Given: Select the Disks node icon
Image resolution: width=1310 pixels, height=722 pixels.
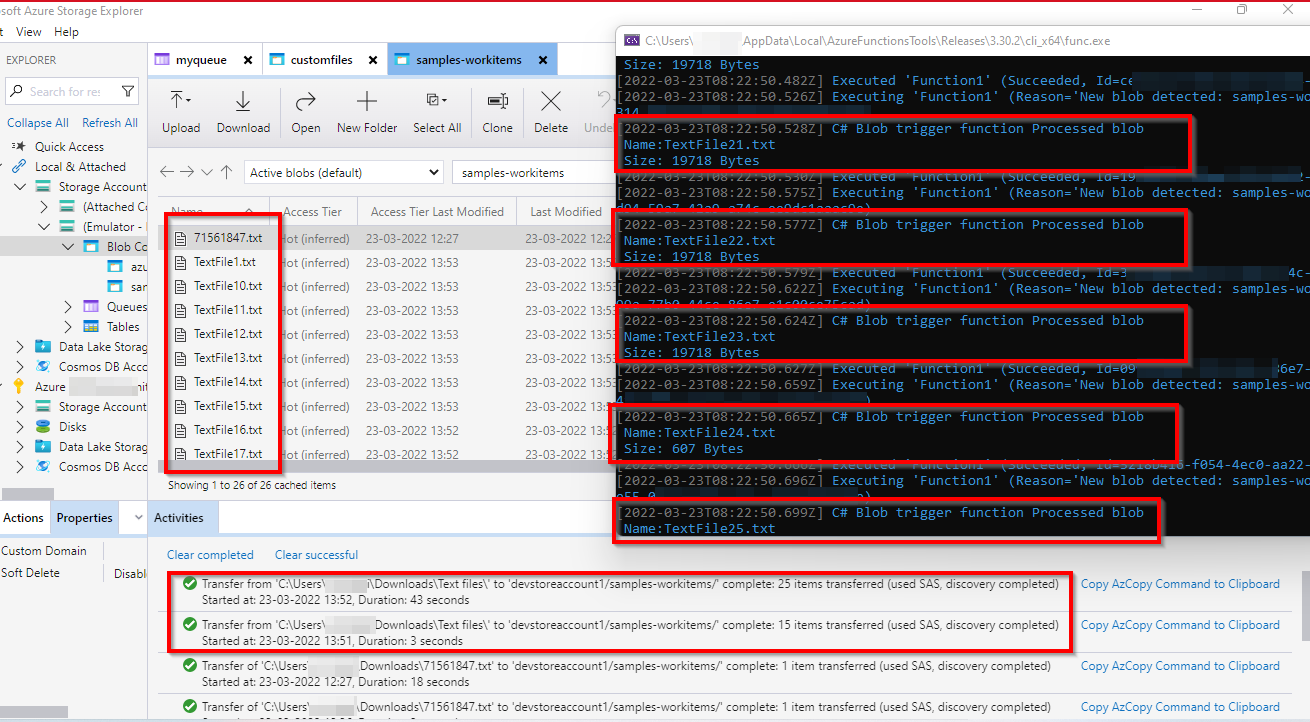Looking at the screenshot, I should 42,427.
